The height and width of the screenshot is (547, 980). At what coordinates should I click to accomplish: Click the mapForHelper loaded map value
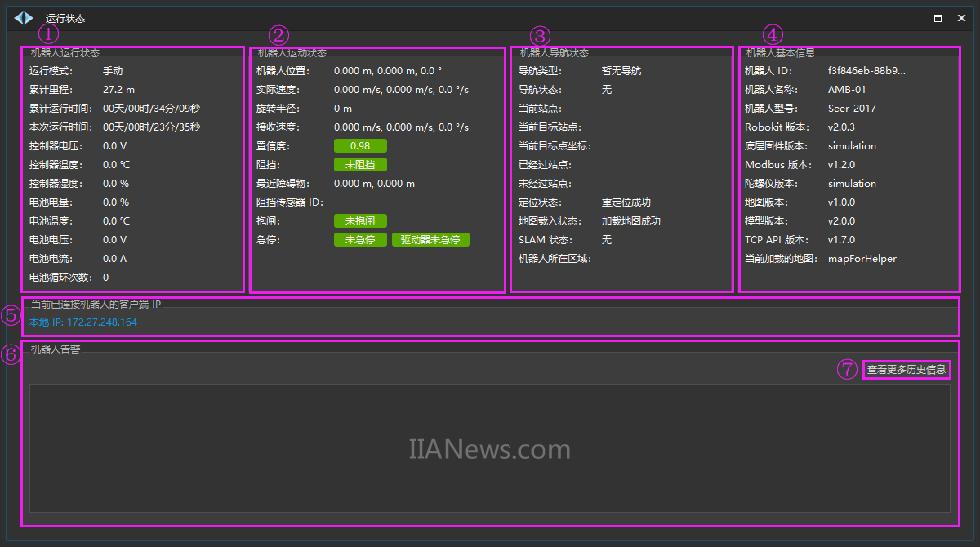point(862,259)
